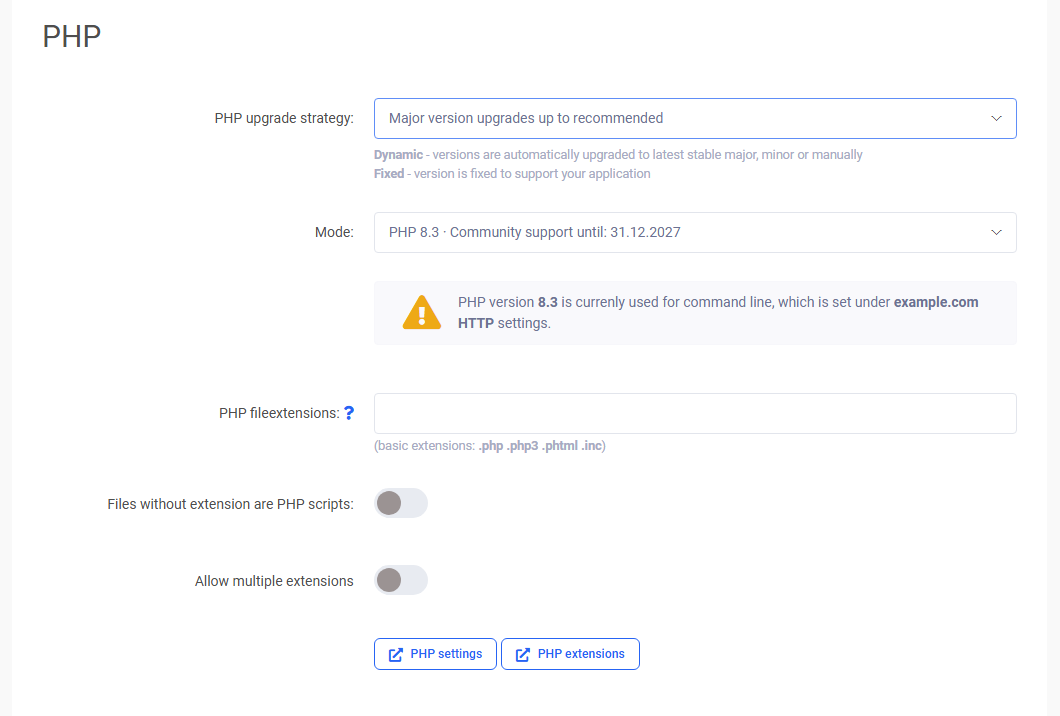Screen dimensions: 1060x716
Task: Click the PHP upgrade strategy label
Action: 284,118
